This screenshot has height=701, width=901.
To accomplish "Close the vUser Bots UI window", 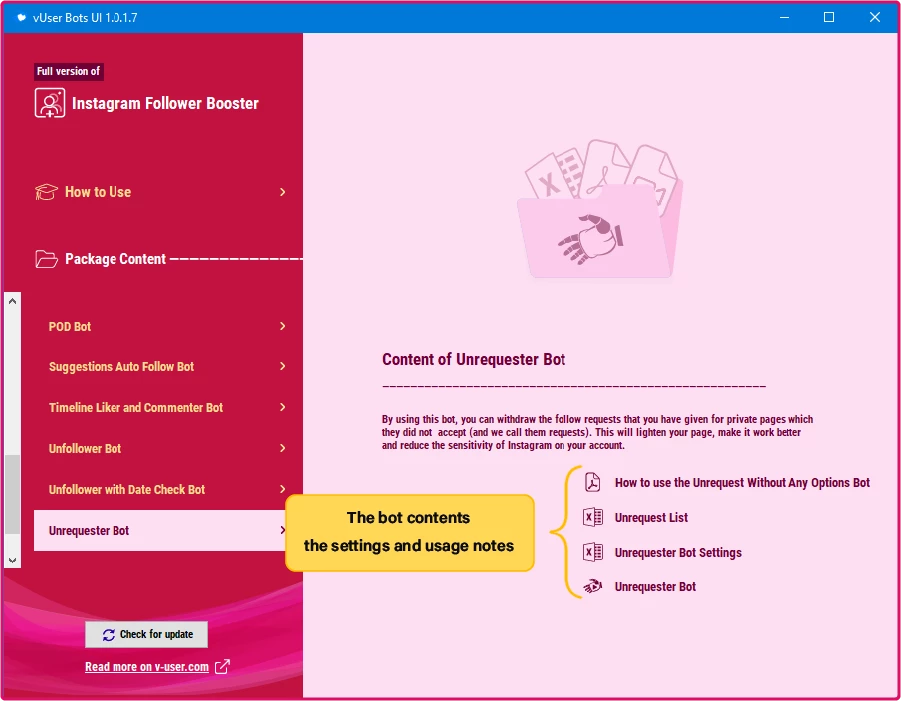I will 874,17.
